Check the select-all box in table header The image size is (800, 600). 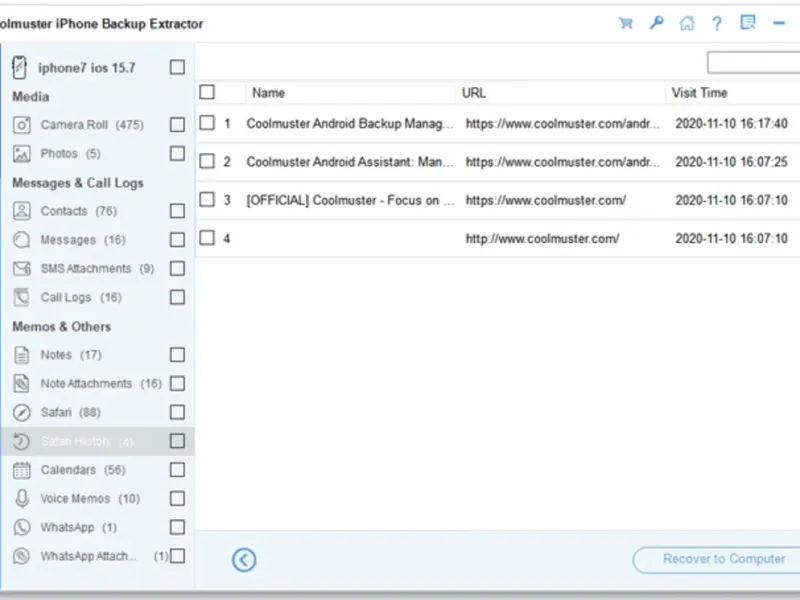207,93
